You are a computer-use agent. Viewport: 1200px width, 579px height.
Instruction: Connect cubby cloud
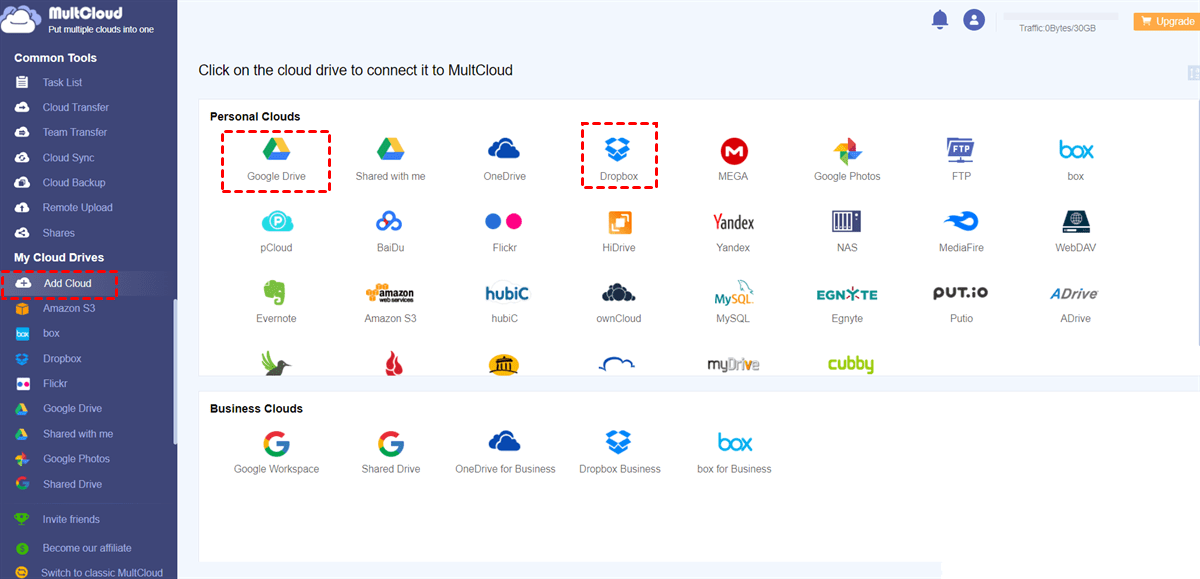tap(850, 364)
